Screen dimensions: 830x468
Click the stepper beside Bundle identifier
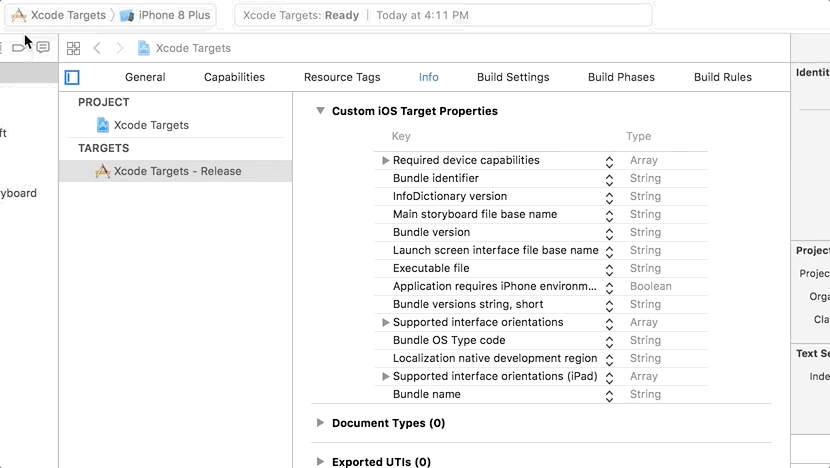609,179
